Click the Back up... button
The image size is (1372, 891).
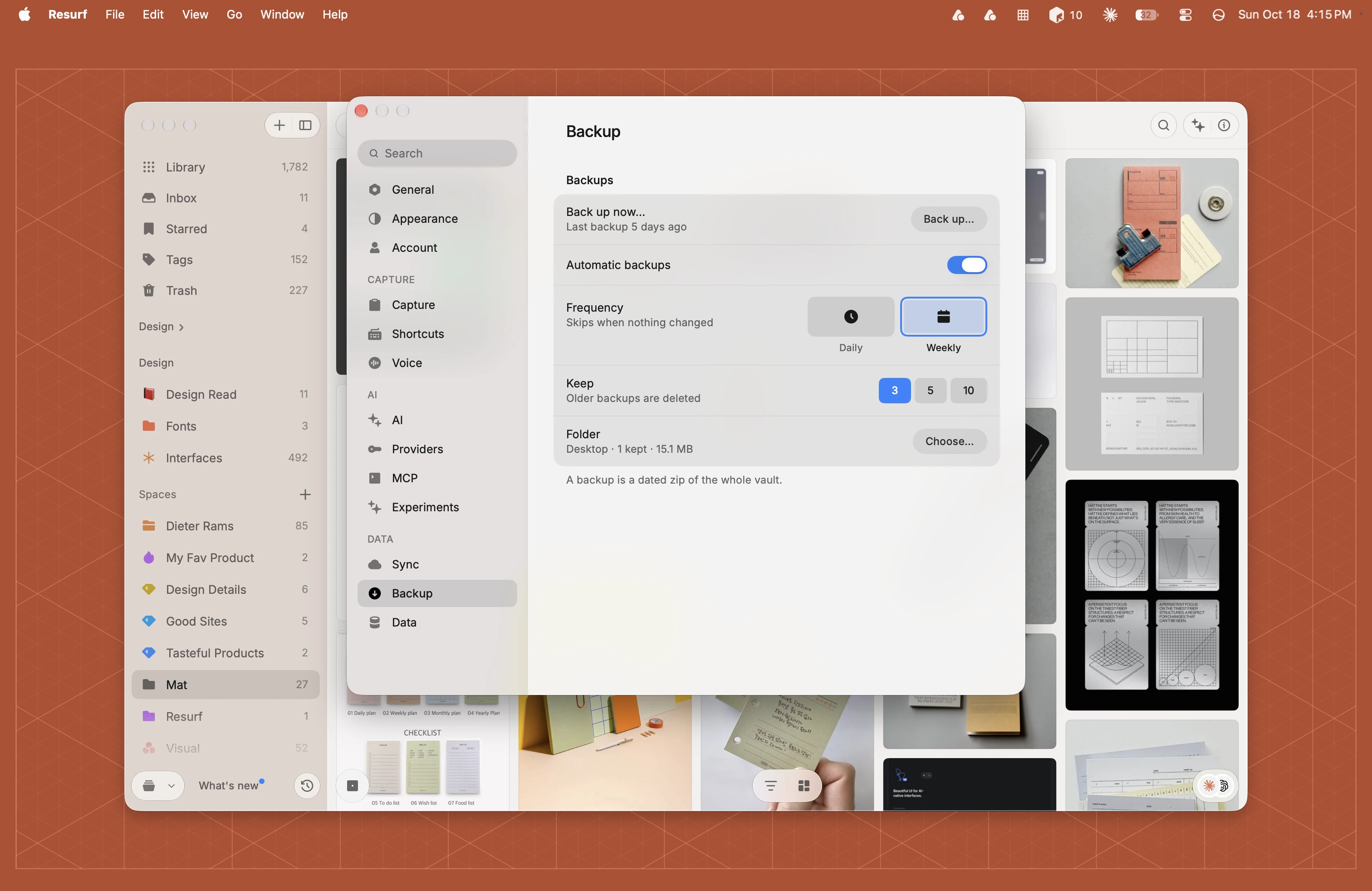coord(948,219)
